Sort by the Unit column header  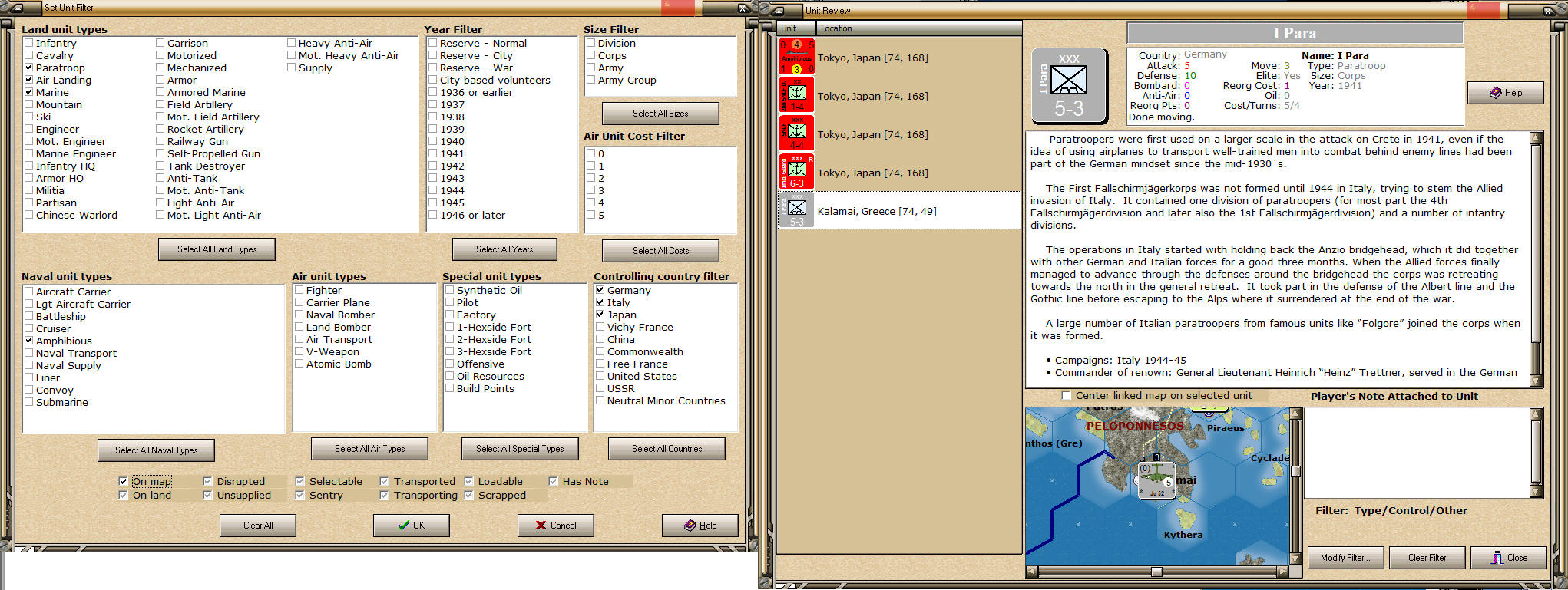point(796,28)
